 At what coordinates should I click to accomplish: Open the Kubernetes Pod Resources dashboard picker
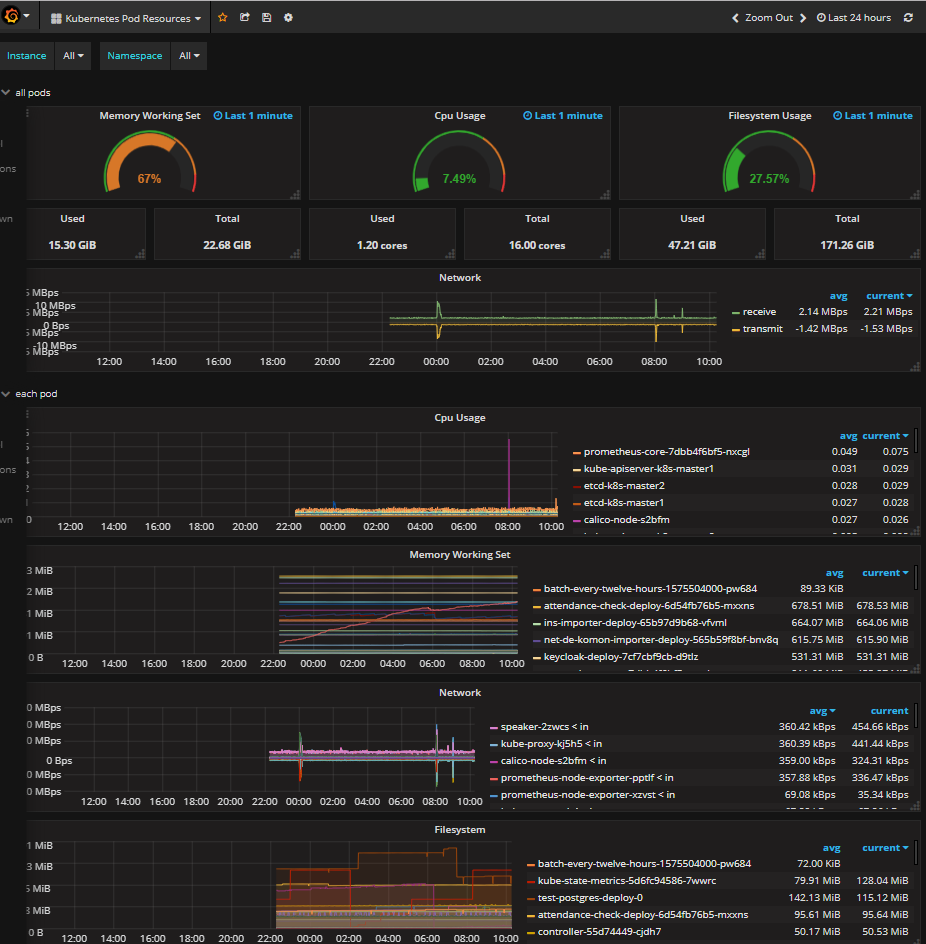coord(126,18)
